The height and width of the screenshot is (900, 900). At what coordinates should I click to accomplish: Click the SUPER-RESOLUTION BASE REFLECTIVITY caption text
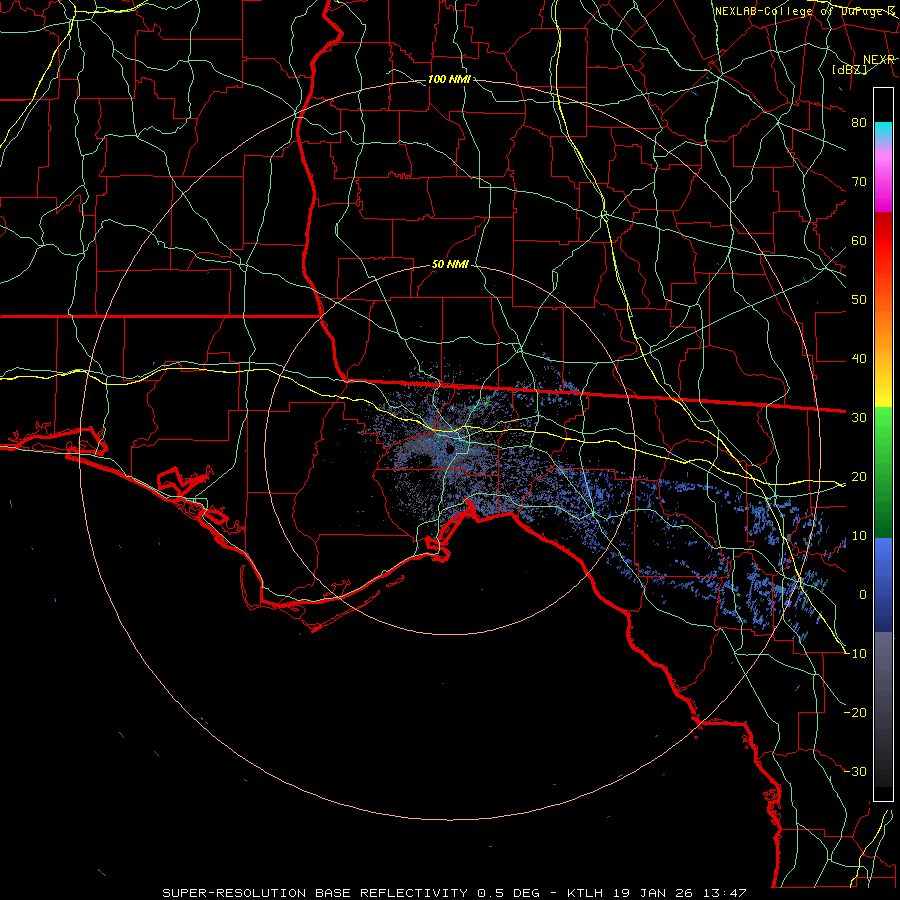click(x=314, y=893)
